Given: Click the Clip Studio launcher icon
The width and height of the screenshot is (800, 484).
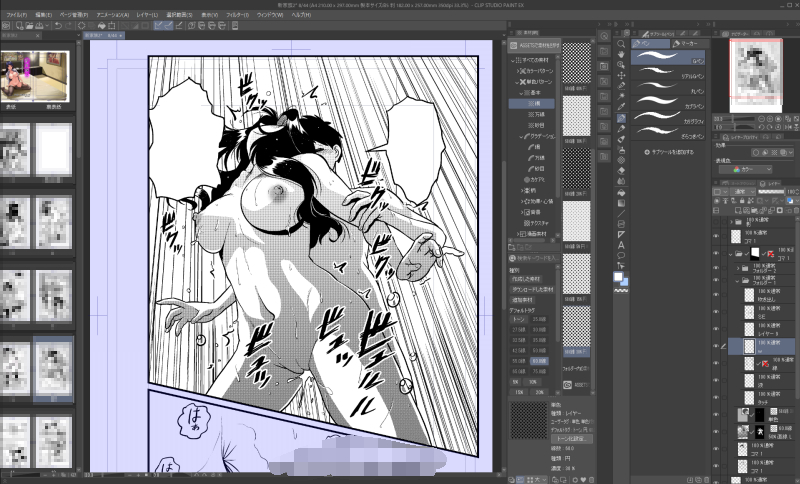Looking at the screenshot, I should pyautogui.click(x=6, y=26).
